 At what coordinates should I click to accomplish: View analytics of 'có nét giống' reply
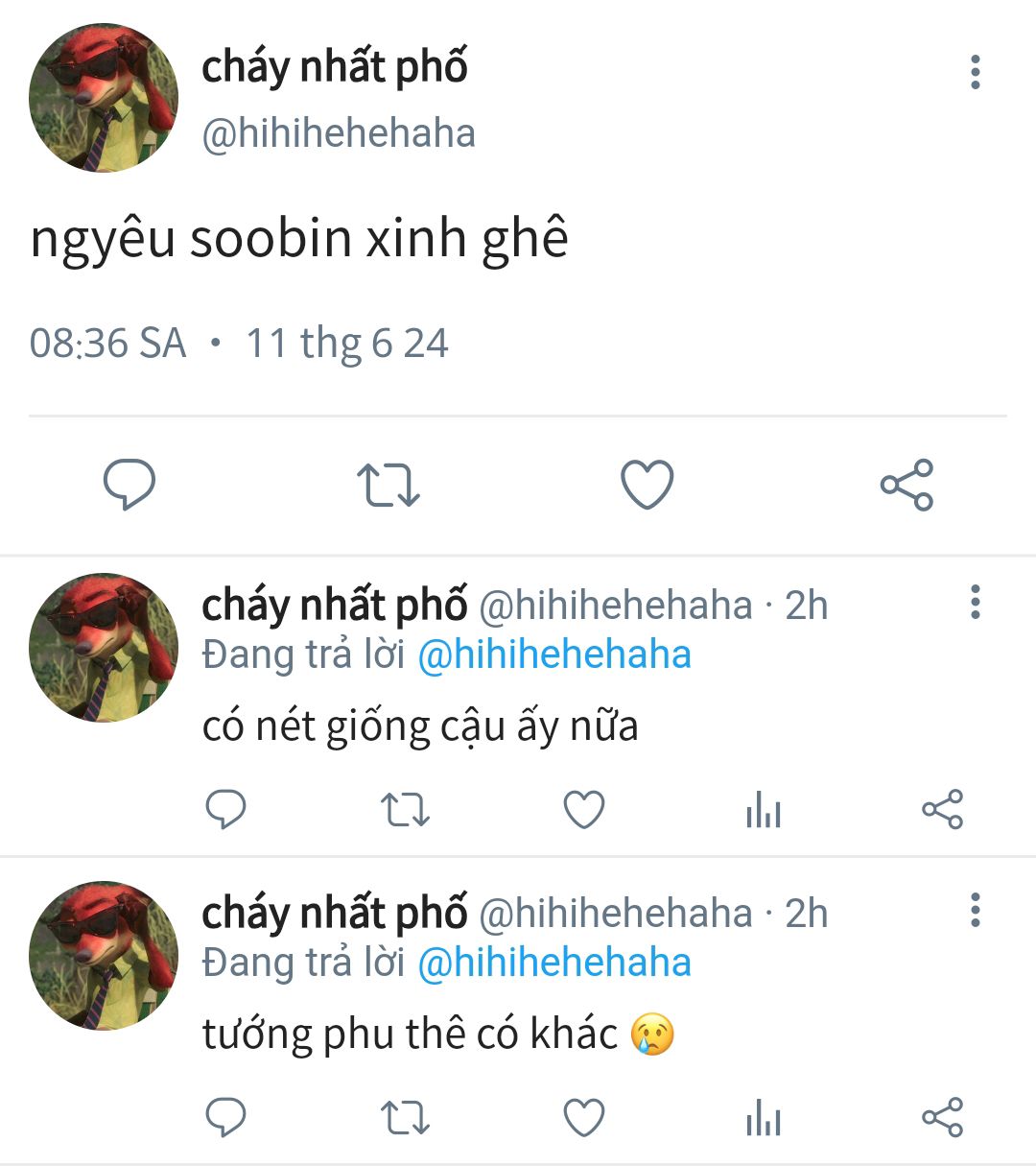pyautogui.click(x=764, y=810)
